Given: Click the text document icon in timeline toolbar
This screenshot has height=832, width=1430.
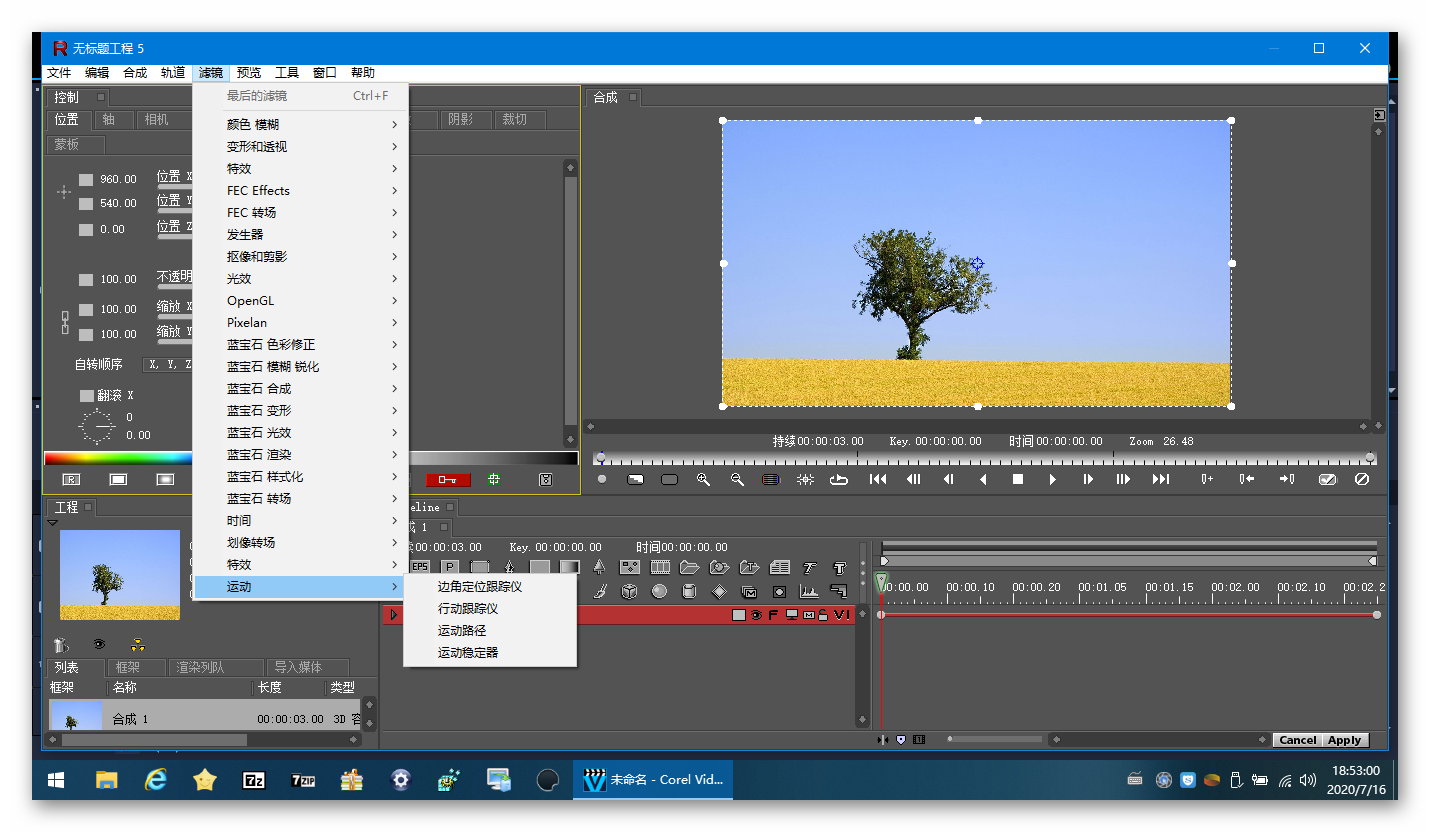Looking at the screenshot, I should click(x=779, y=567).
